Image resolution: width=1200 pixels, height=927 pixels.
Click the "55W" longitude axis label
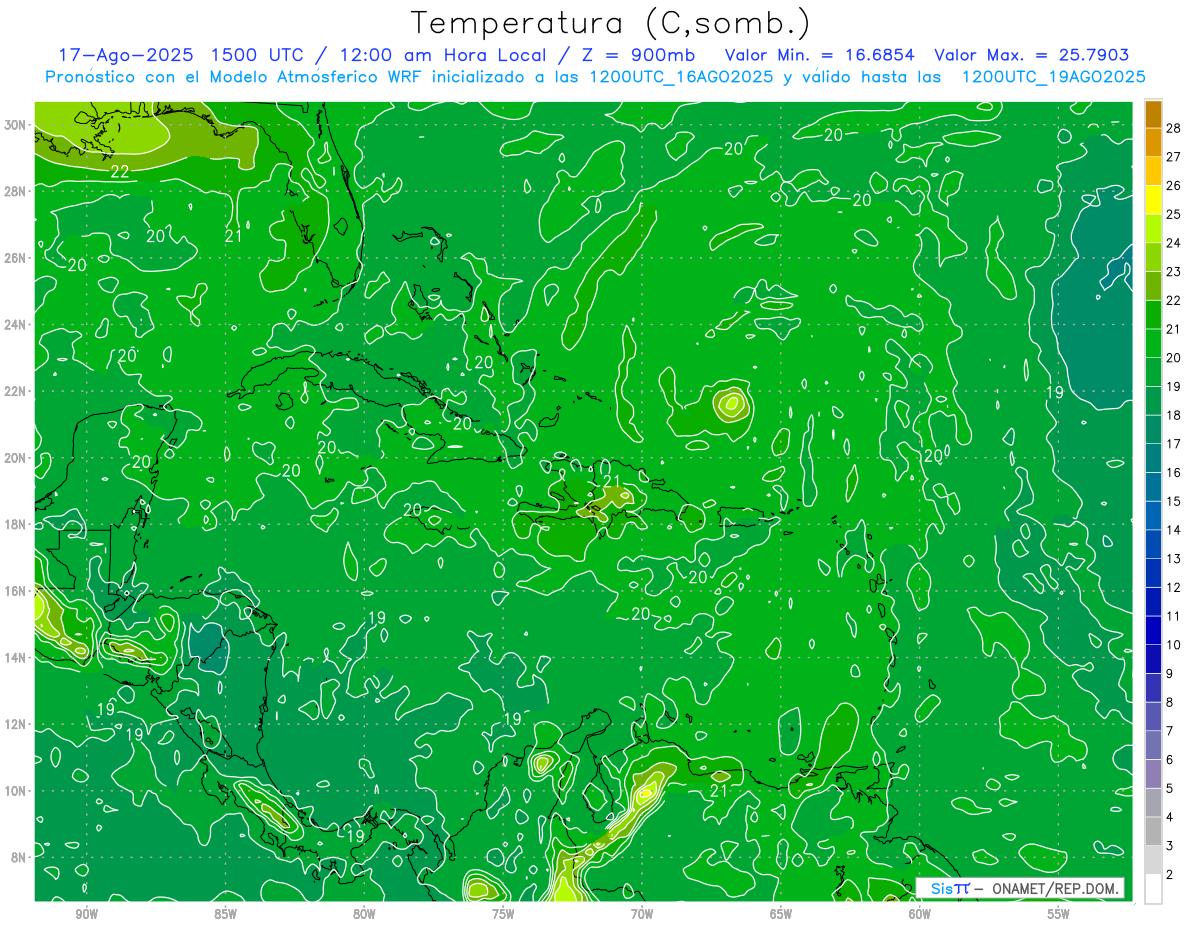1060,915
